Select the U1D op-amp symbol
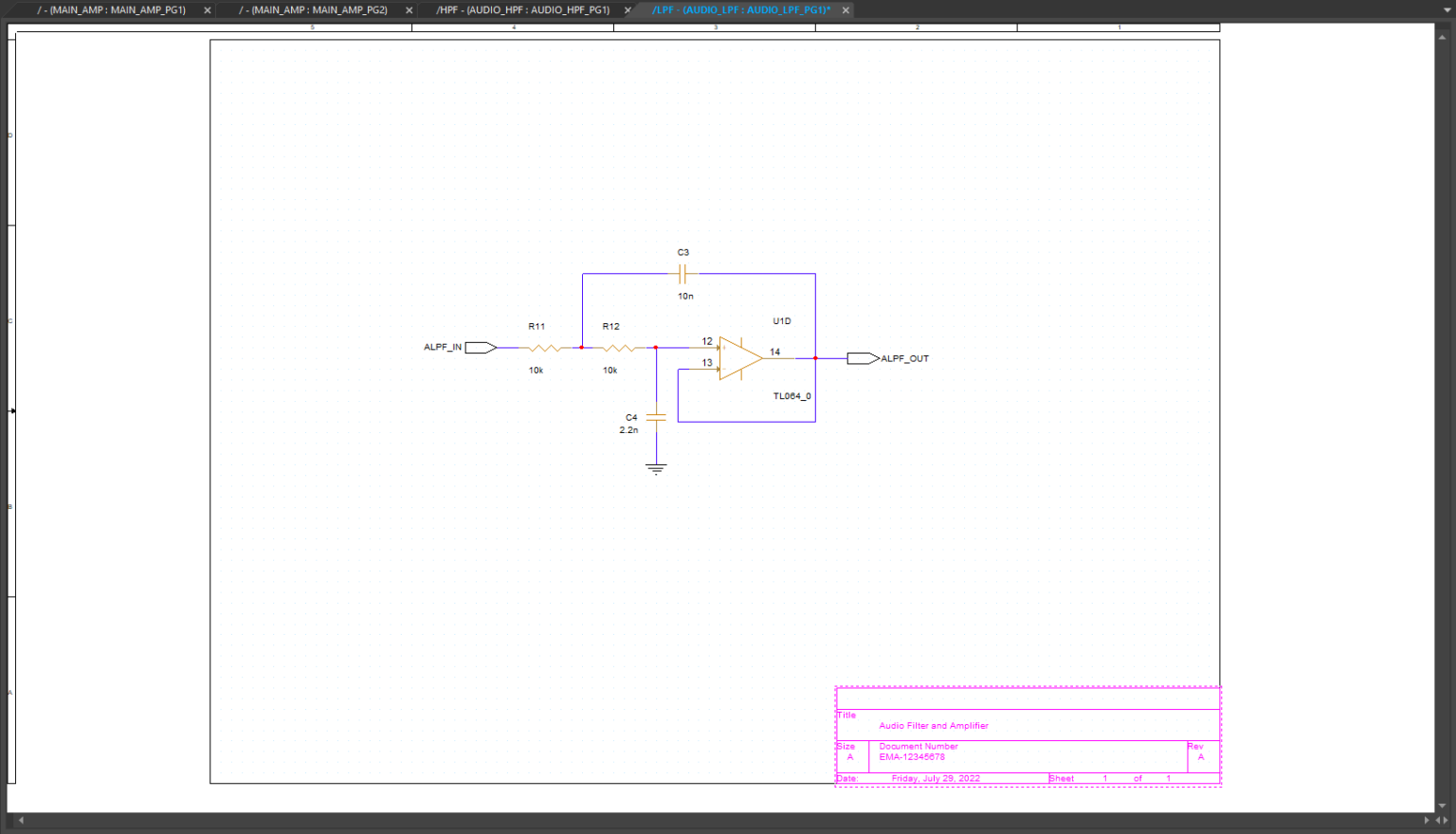 [x=739, y=358]
